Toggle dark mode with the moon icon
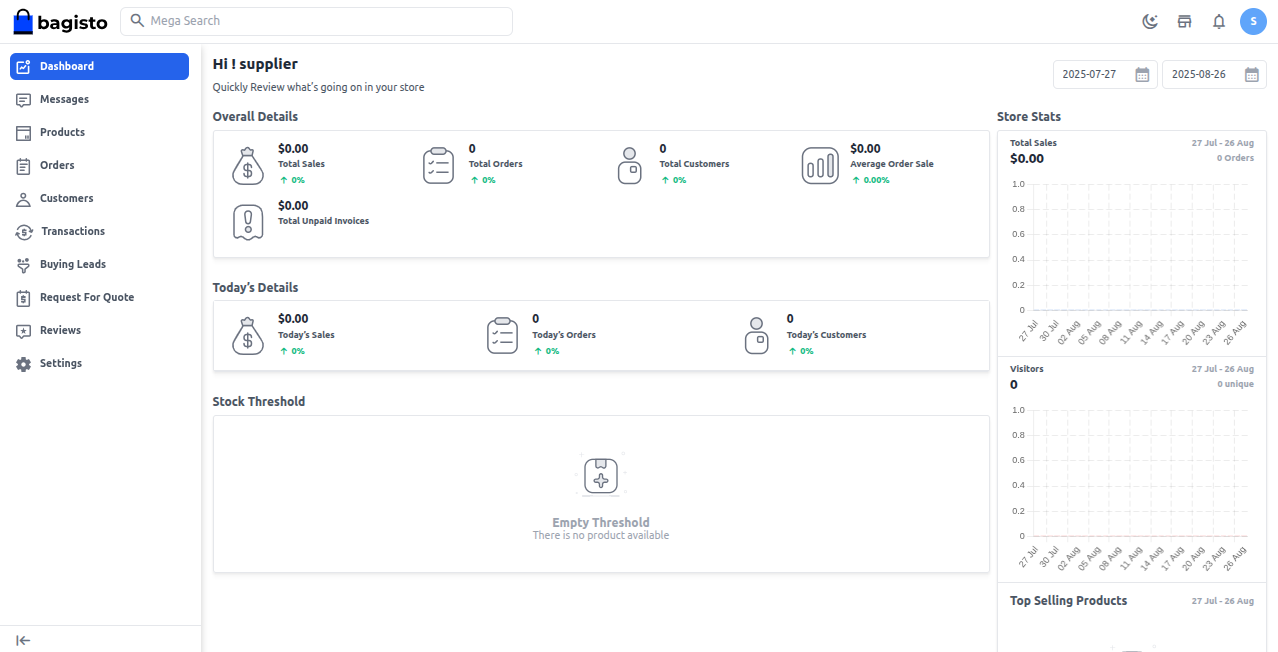 coord(1149,21)
